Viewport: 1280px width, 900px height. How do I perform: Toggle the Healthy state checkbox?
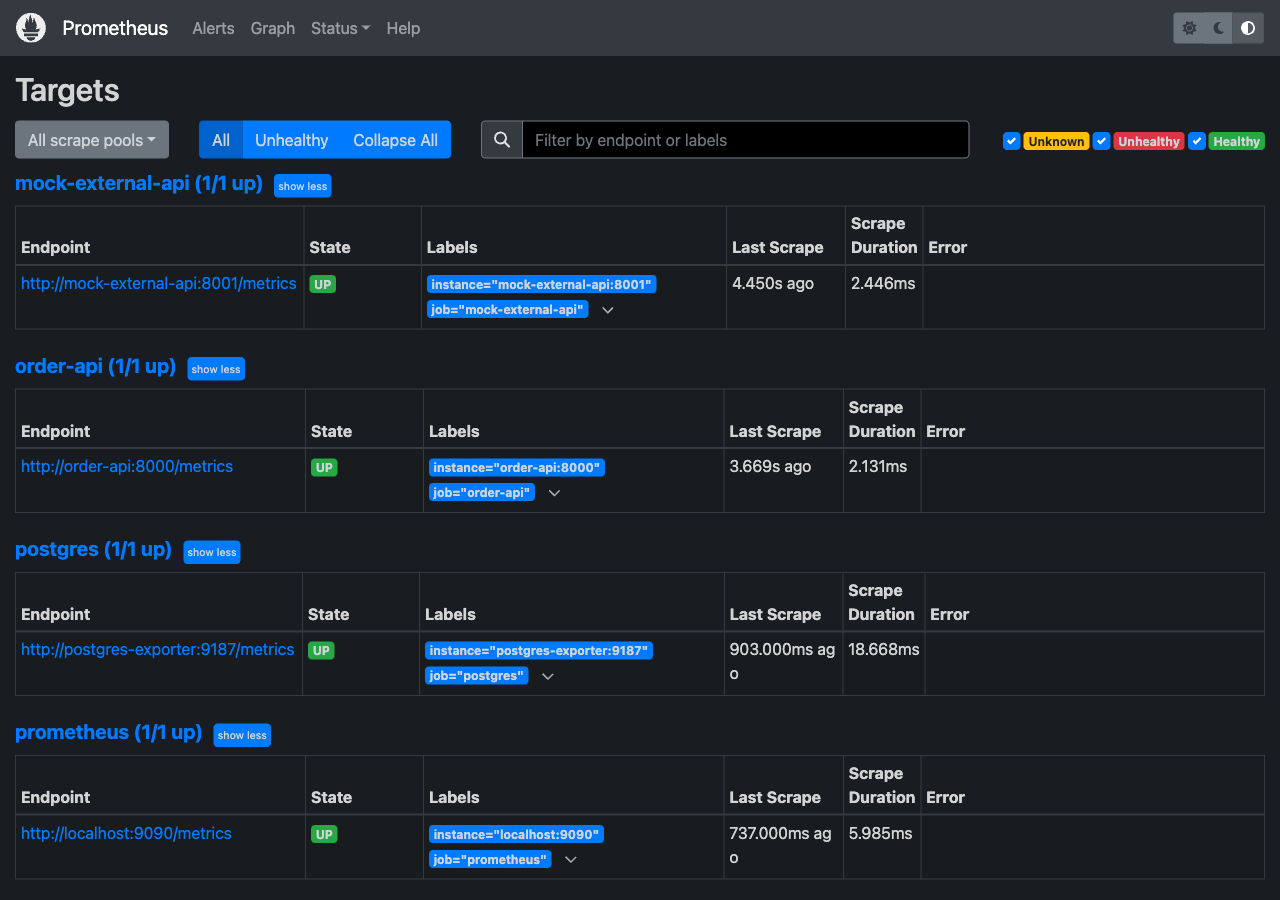(x=1197, y=141)
